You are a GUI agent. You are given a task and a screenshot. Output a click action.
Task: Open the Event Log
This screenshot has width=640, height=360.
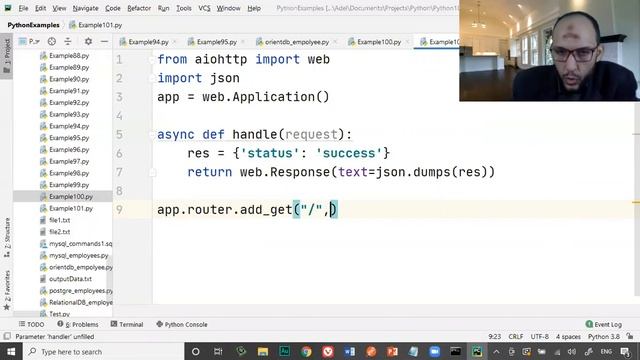point(604,324)
